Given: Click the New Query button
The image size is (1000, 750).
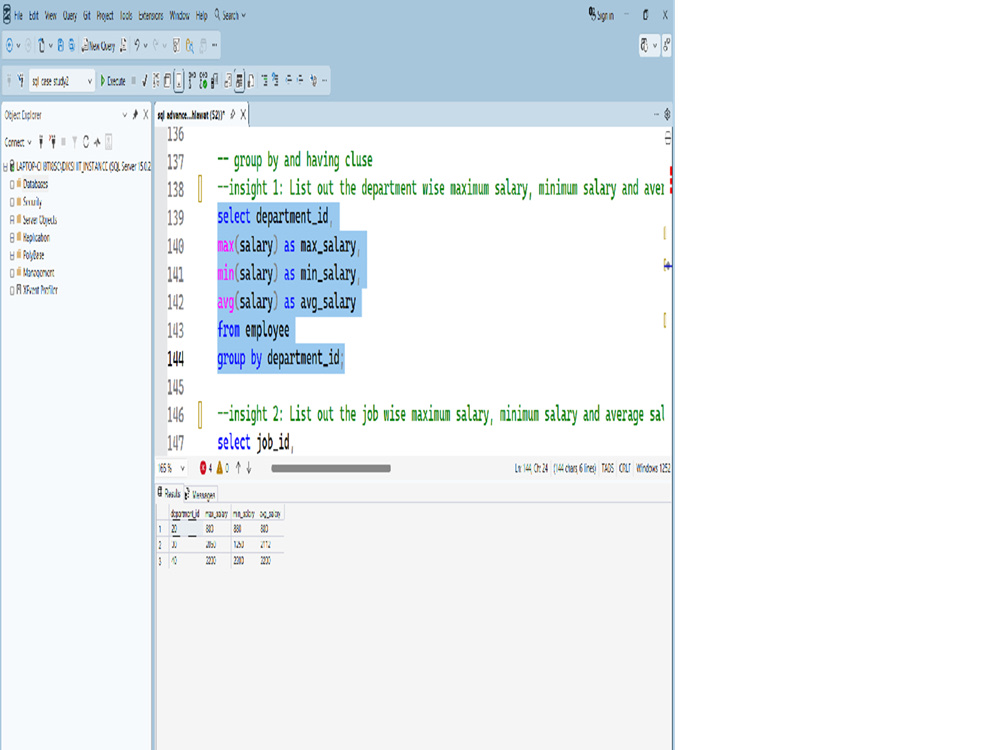Looking at the screenshot, I should click(x=98, y=45).
